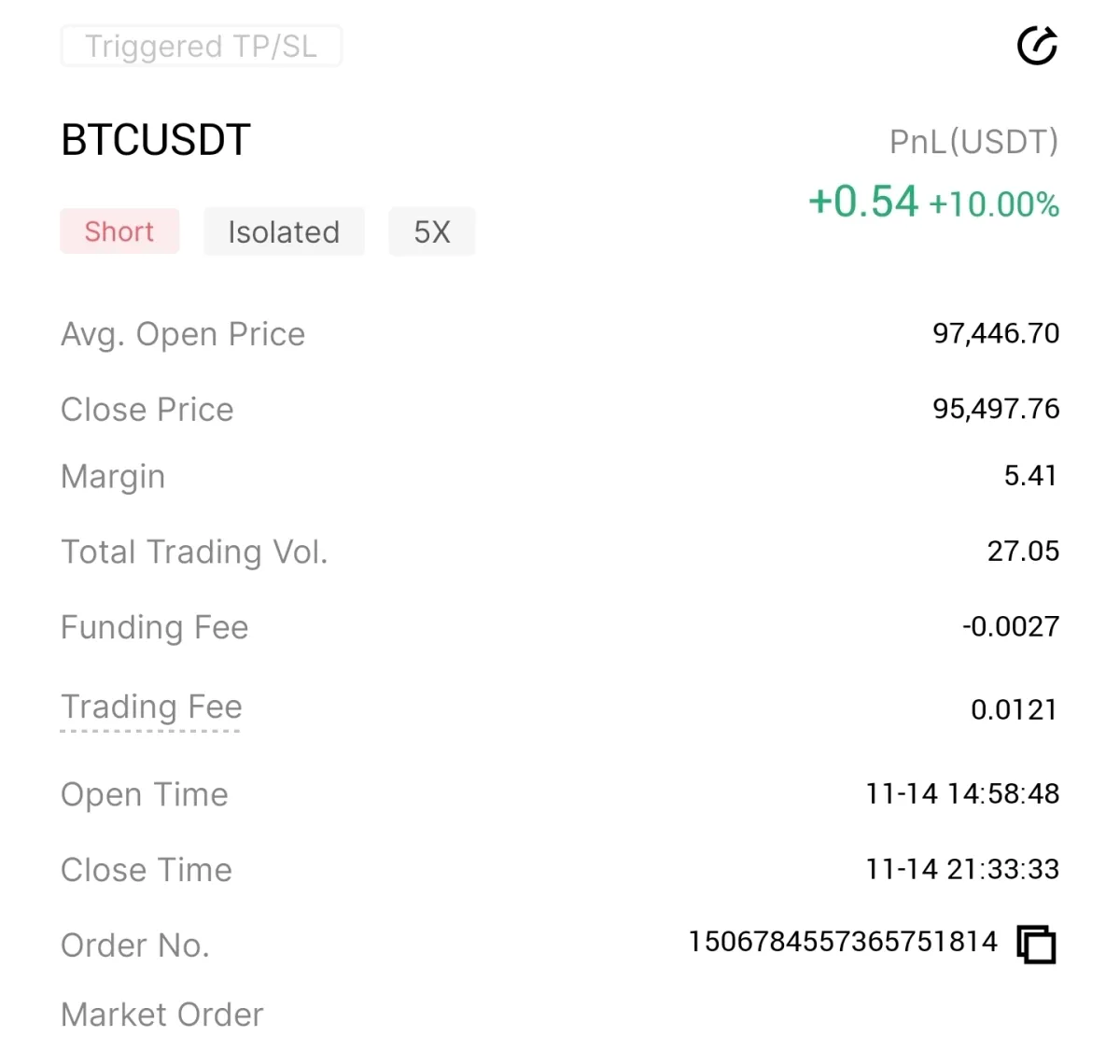Tap the 5X leverage badge
Screen dimensions: 1120x1064
(431, 231)
